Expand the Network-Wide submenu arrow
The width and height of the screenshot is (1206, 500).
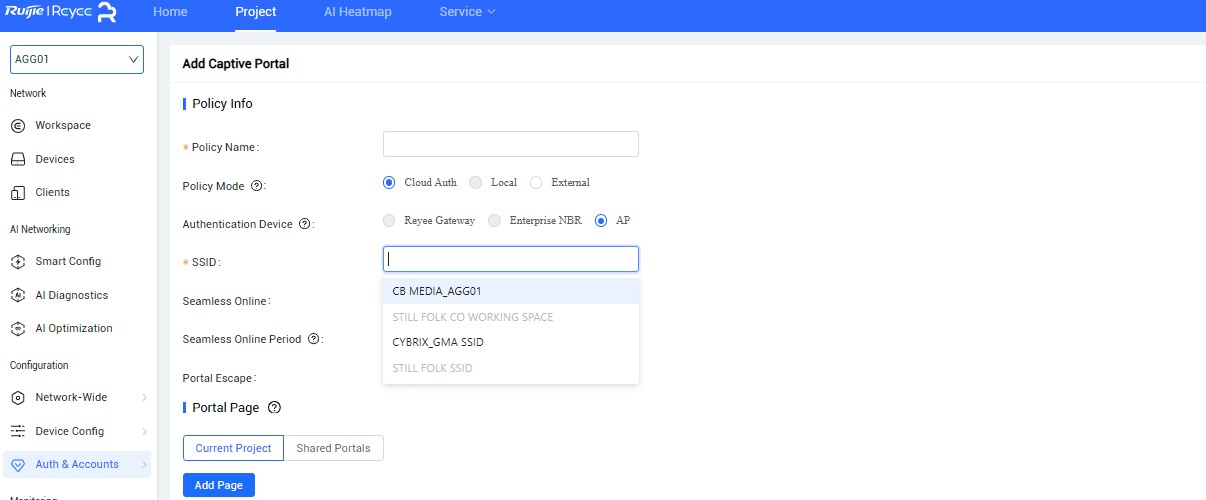[144, 397]
